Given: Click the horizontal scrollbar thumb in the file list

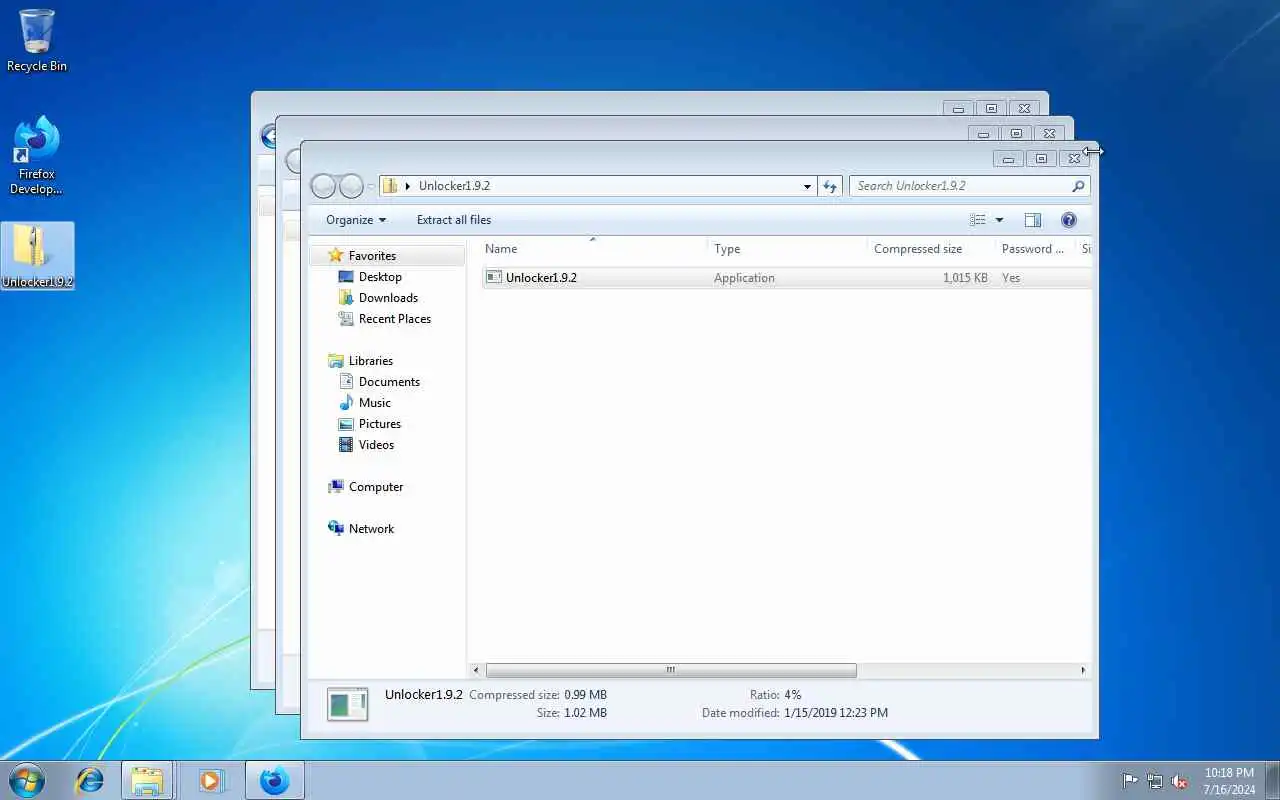Looking at the screenshot, I should click(x=670, y=670).
